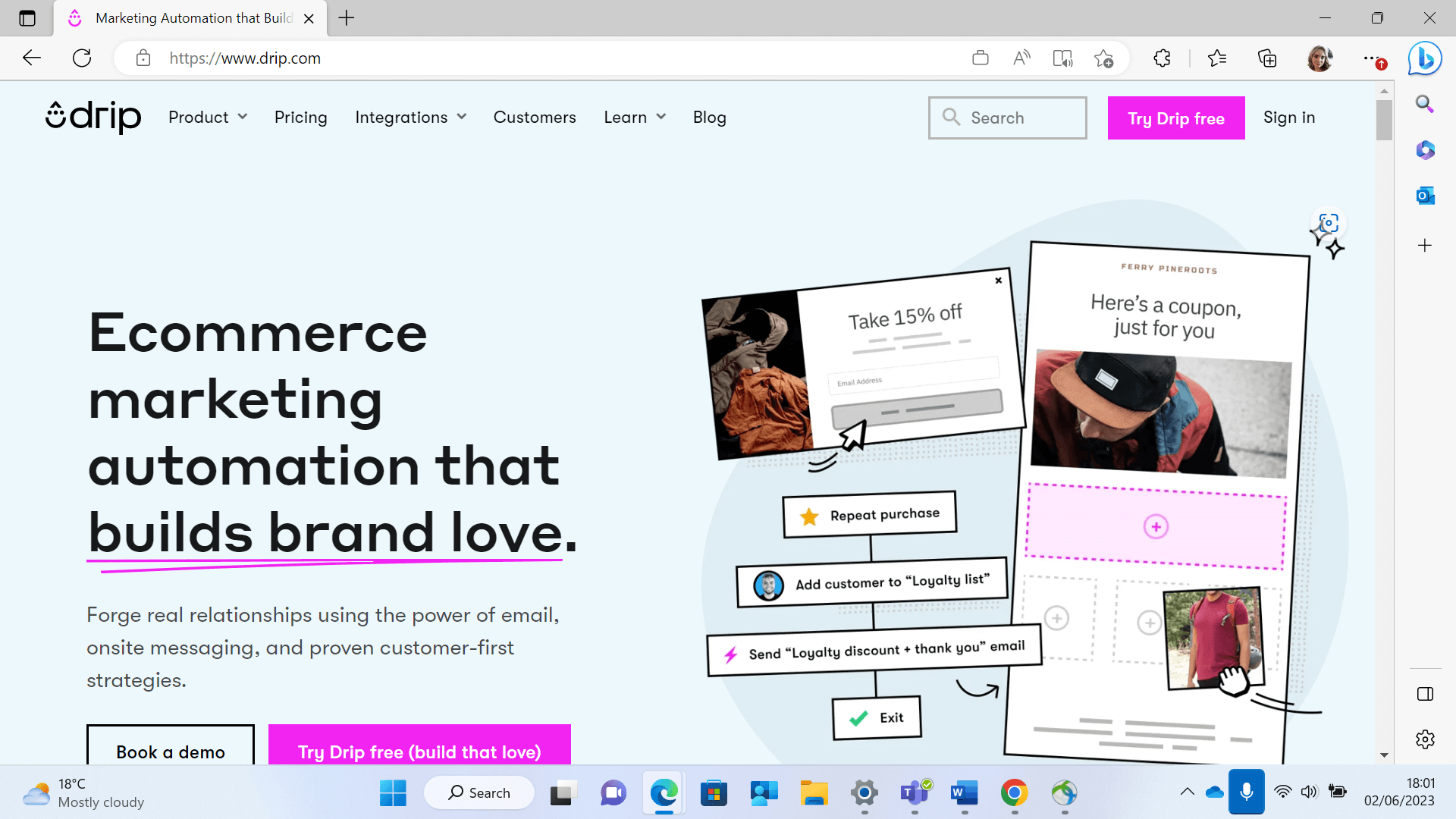Open the Outlook sidebar icon
This screenshot has width=1456, height=819.
pos(1425,196)
